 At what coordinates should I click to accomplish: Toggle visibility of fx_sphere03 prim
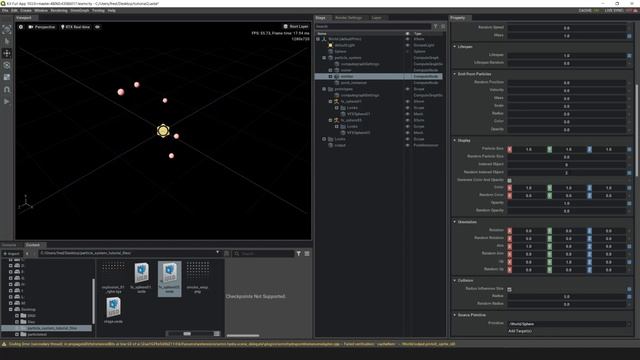[x=407, y=120]
